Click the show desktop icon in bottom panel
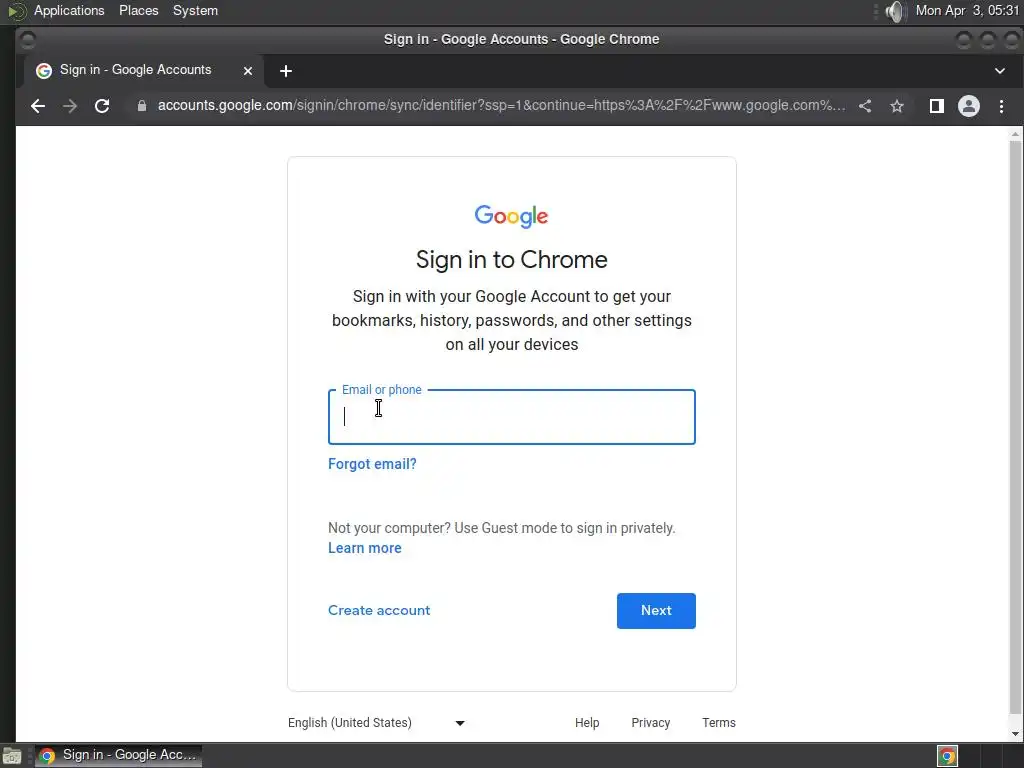Image resolution: width=1024 pixels, height=768 pixels. [12, 756]
